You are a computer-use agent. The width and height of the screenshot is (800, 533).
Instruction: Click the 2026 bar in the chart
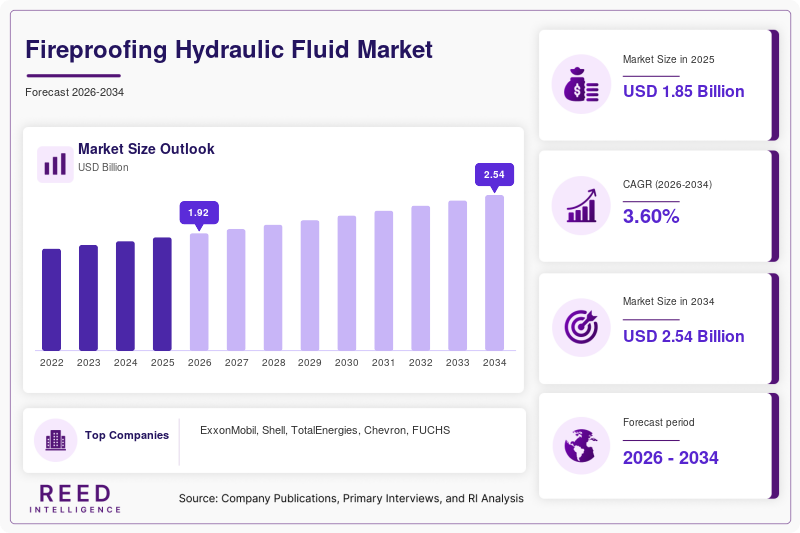tap(199, 292)
